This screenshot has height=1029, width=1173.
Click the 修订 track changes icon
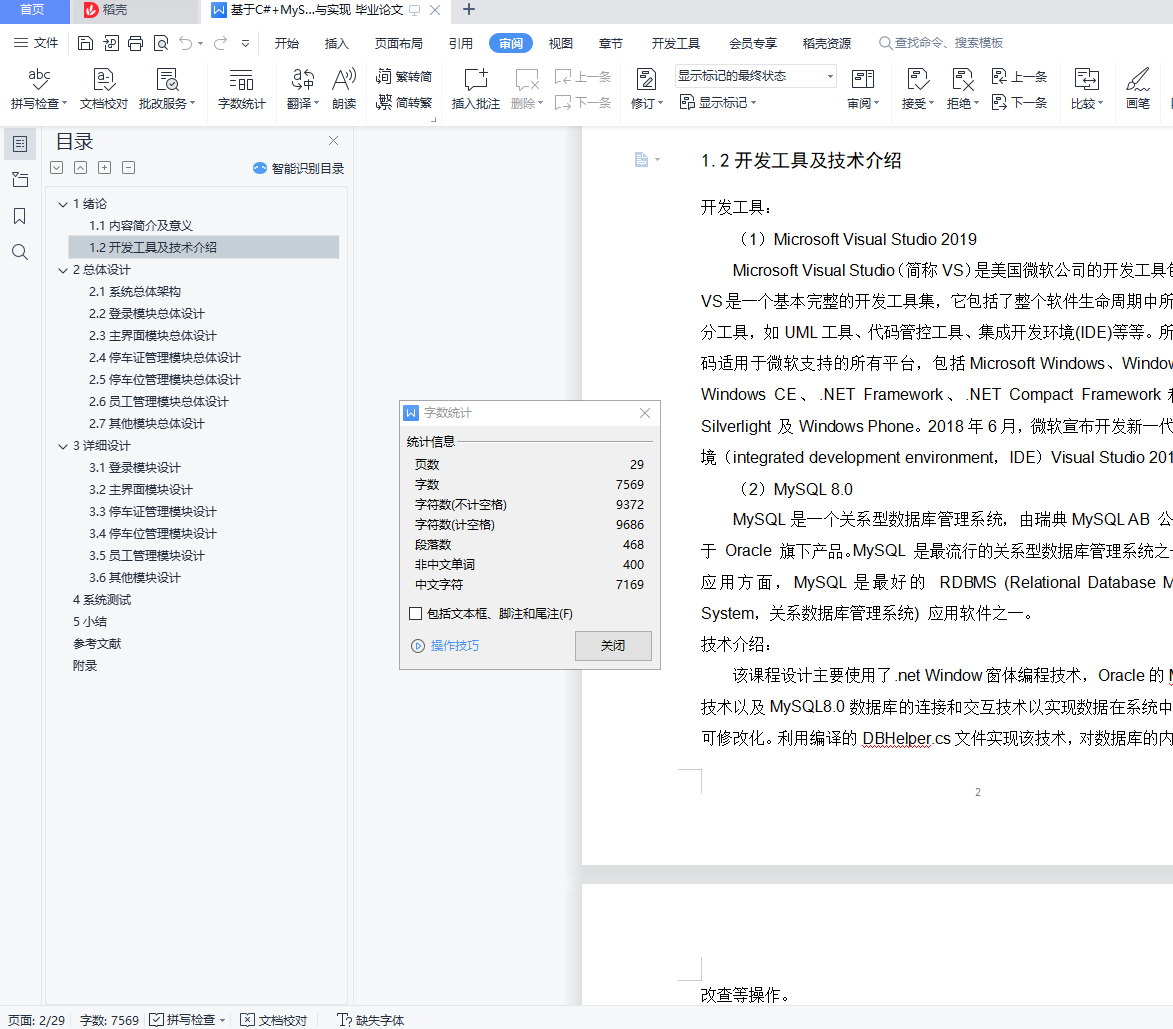pyautogui.click(x=646, y=88)
